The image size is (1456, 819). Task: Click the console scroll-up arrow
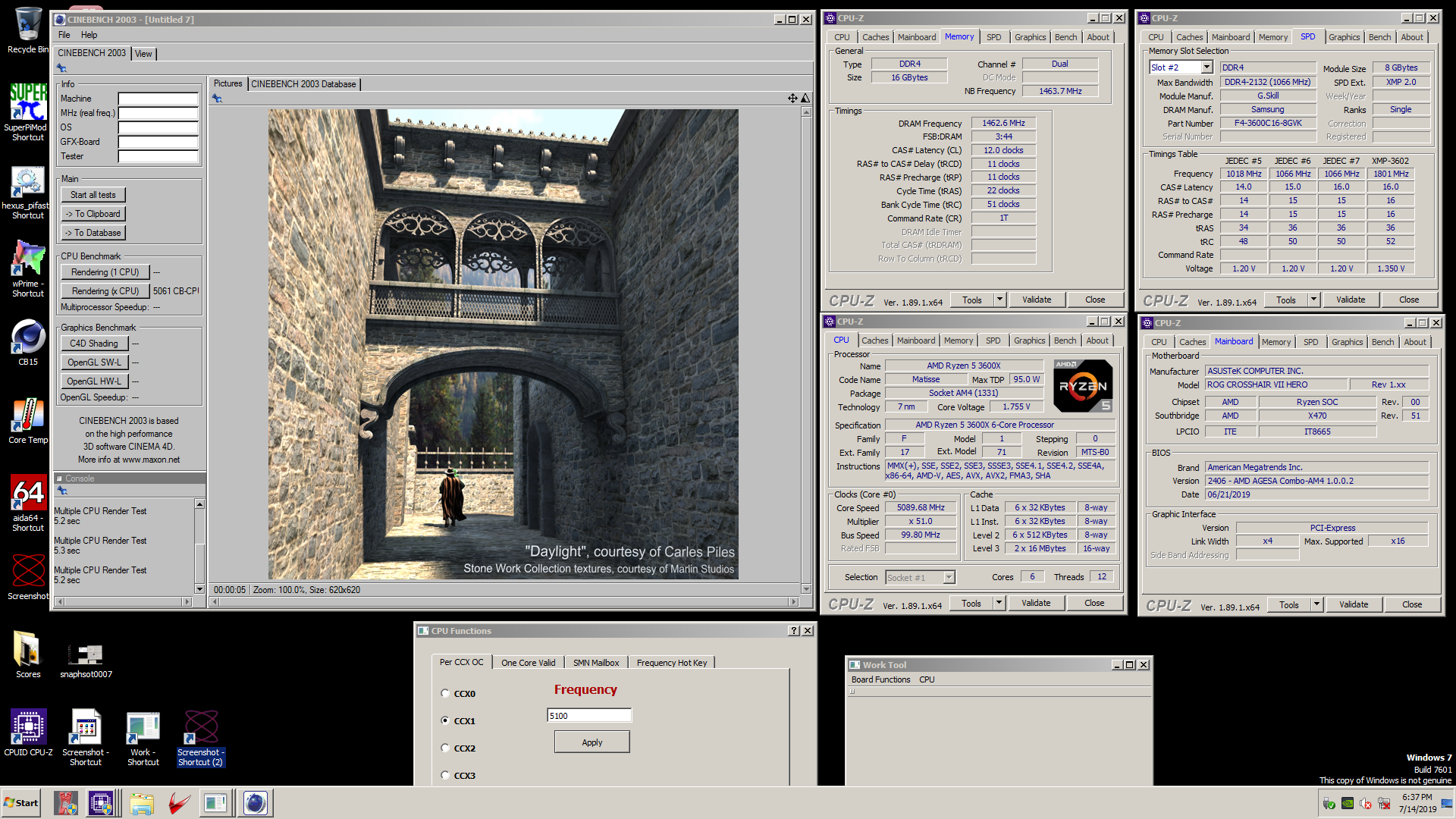click(x=199, y=504)
